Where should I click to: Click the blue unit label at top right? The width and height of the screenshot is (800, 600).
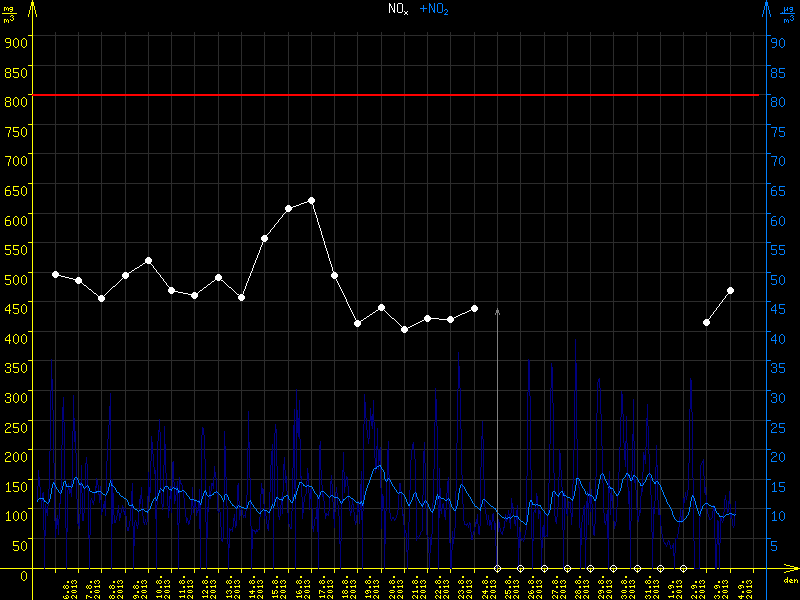coord(789,14)
